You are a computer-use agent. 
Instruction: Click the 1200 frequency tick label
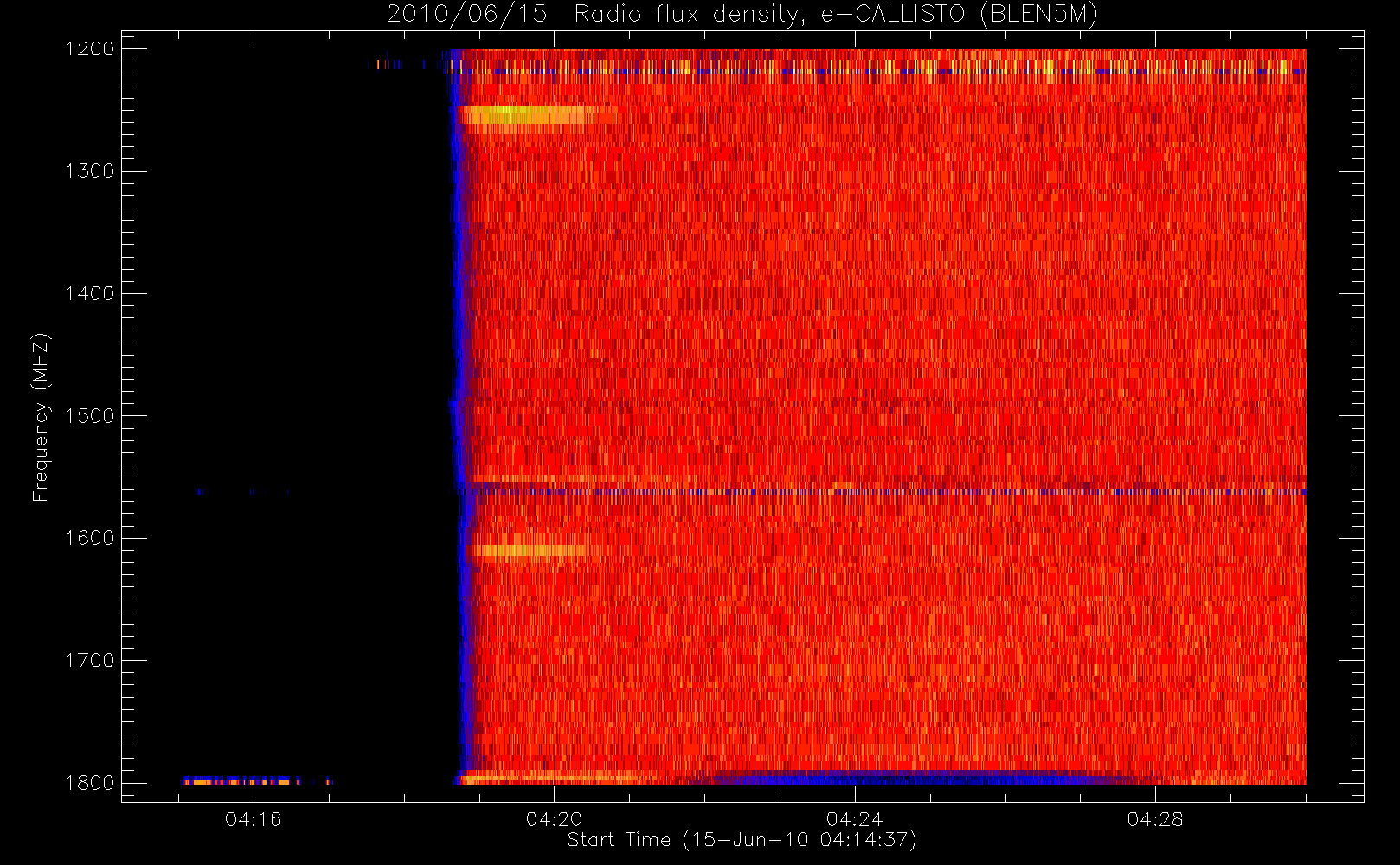click(90, 49)
